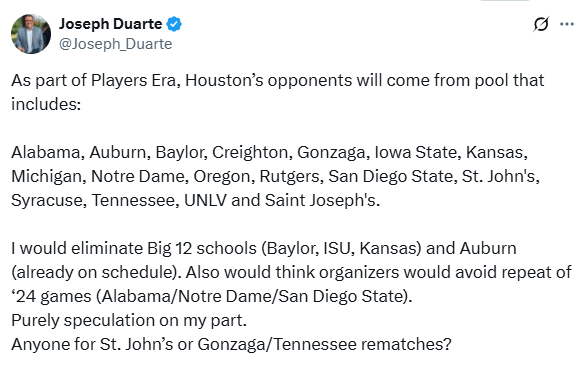Click "Michigan" in the team list
This screenshot has width=581, height=368.
[46, 176]
